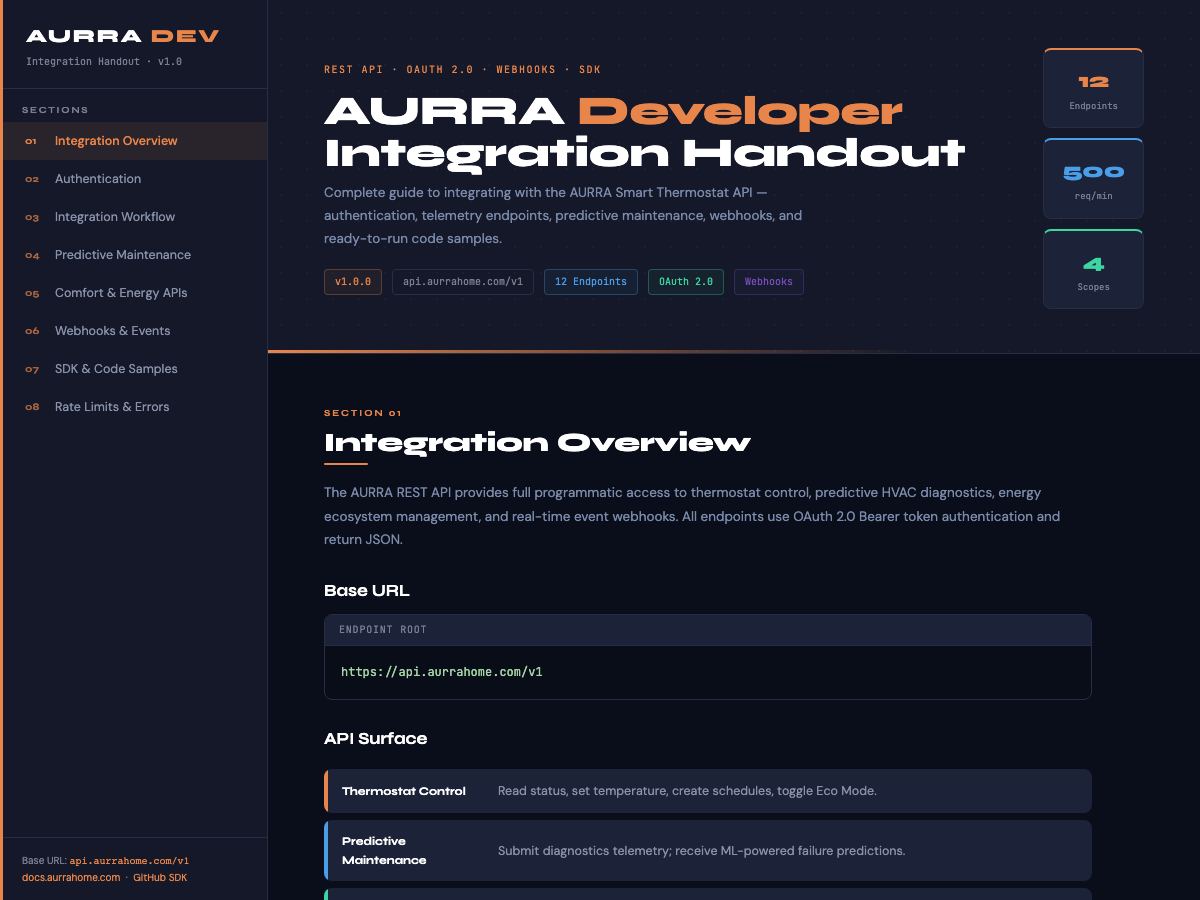The image size is (1200, 900).
Task: Click the API Surface subheading
Action: pyautogui.click(x=376, y=739)
